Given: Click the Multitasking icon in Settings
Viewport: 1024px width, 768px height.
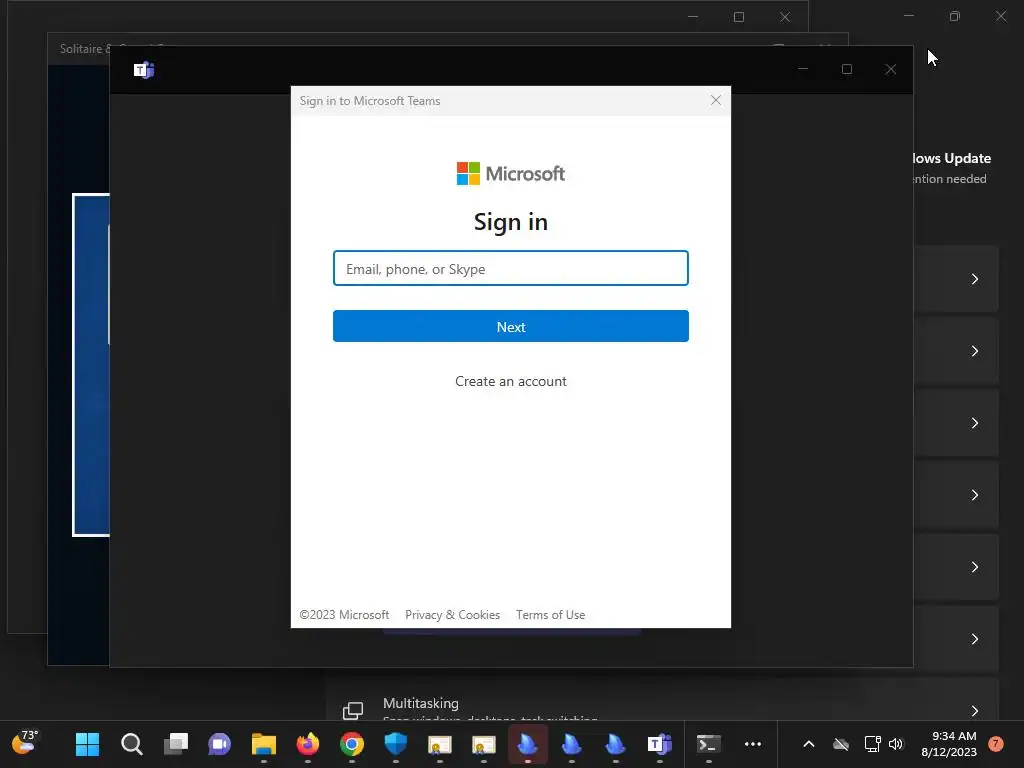Looking at the screenshot, I should tap(353, 710).
